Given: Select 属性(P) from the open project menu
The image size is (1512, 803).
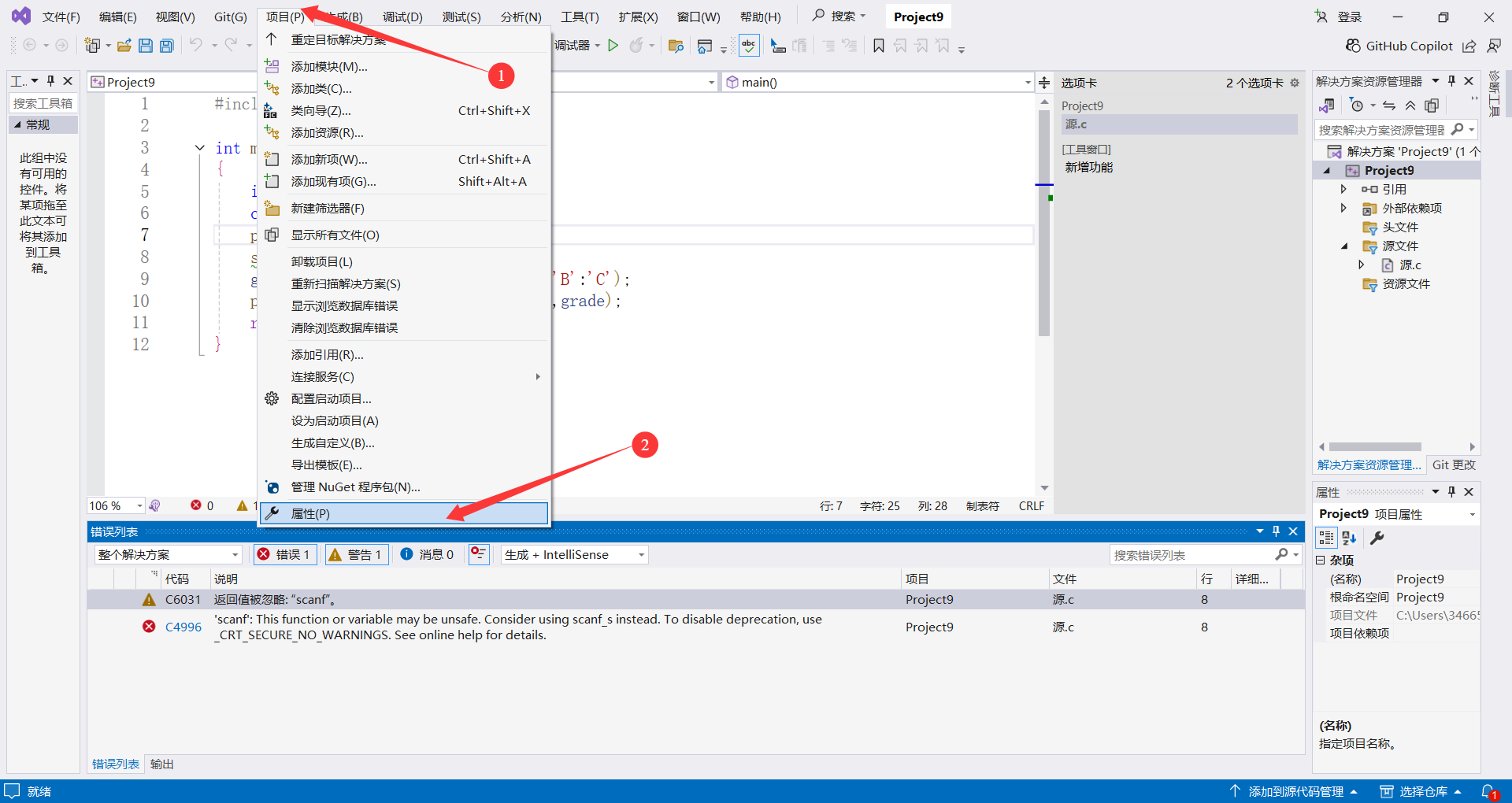Looking at the screenshot, I should point(310,513).
